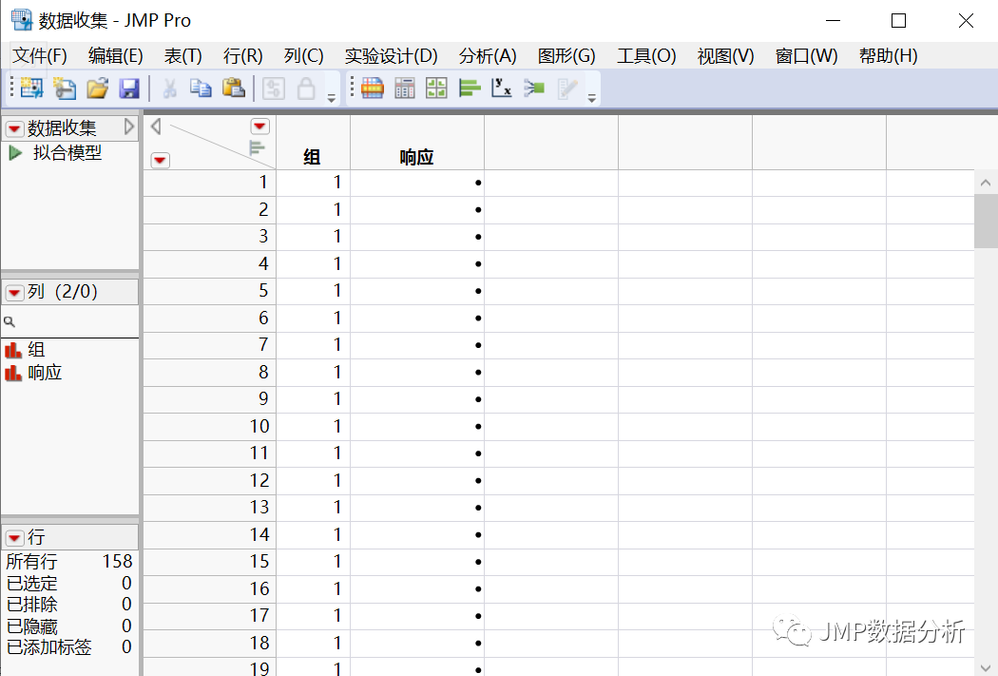Click the right-pointing arrow next to 数据收集

pyautogui.click(x=129, y=127)
